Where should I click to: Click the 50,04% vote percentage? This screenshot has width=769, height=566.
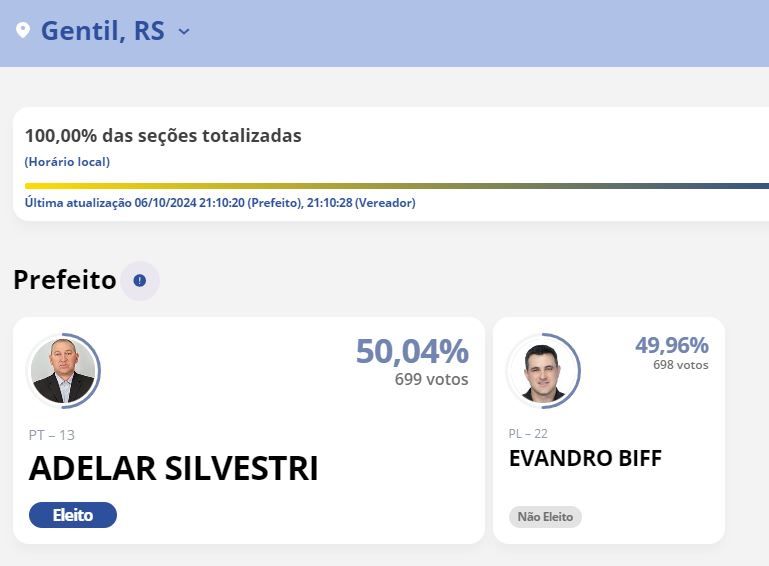[x=412, y=352]
